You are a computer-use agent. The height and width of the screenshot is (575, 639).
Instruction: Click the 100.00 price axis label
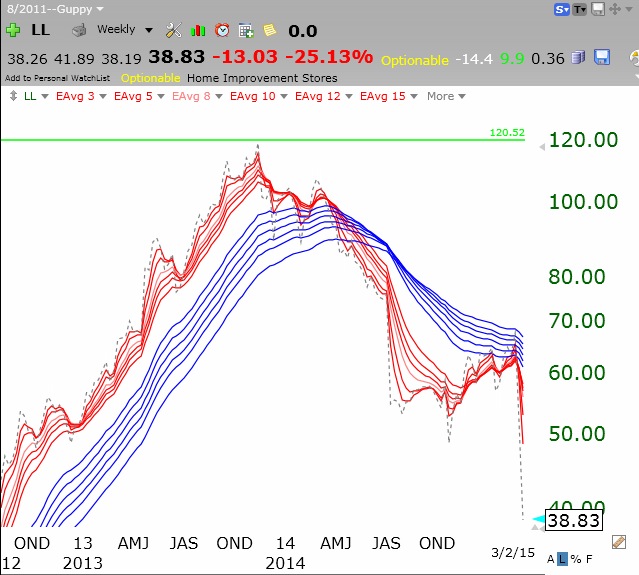584,201
